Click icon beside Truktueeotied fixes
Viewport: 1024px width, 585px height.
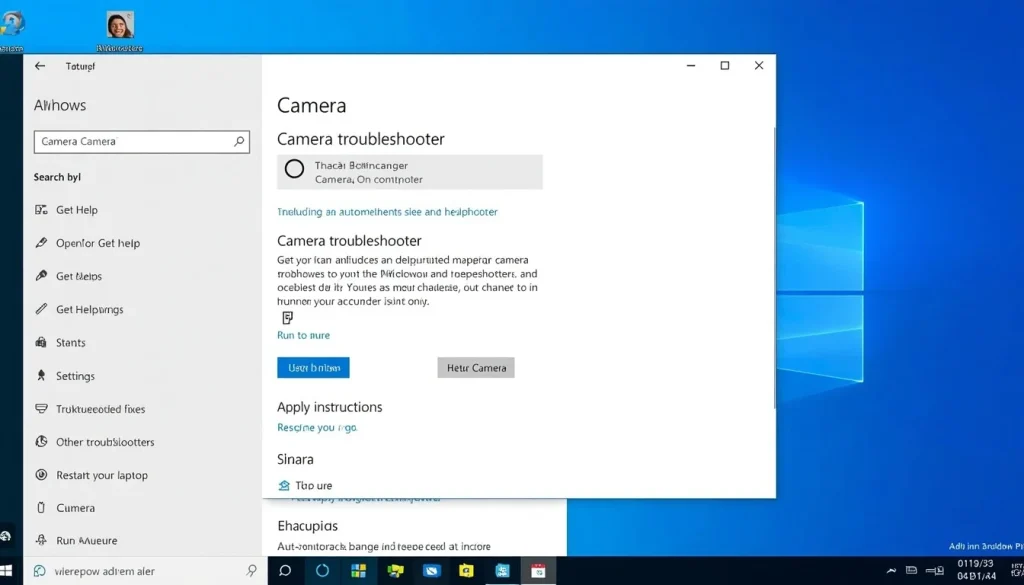[x=41, y=409]
